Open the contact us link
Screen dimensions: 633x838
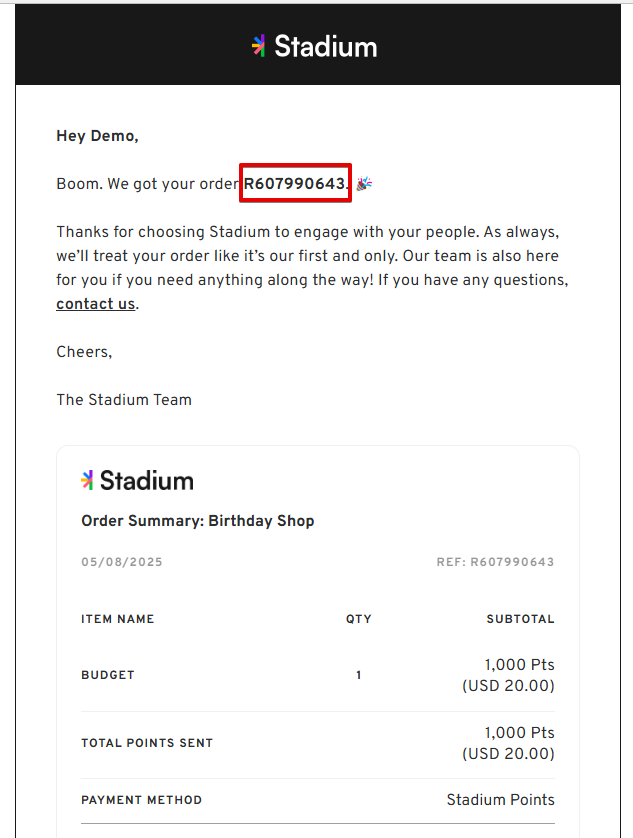point(96,304)
